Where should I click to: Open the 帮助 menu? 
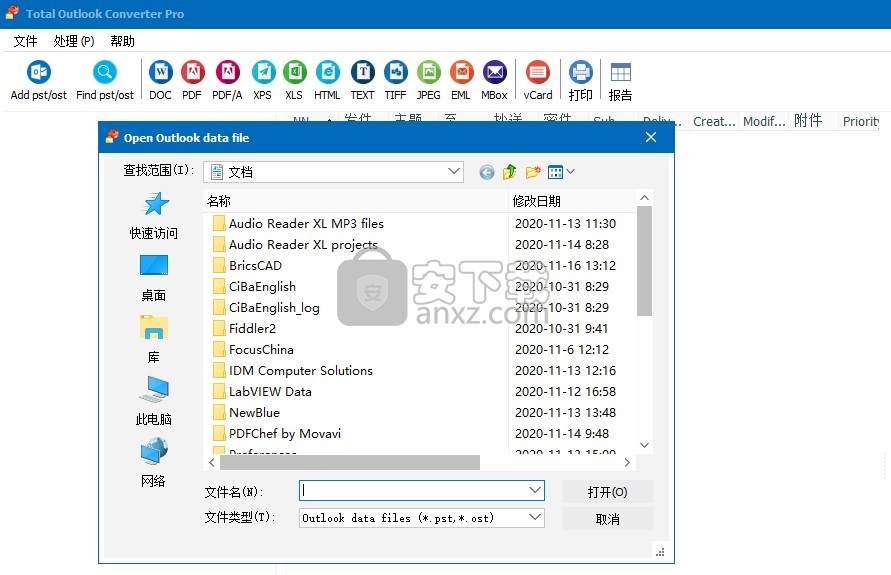pos(122,41)
